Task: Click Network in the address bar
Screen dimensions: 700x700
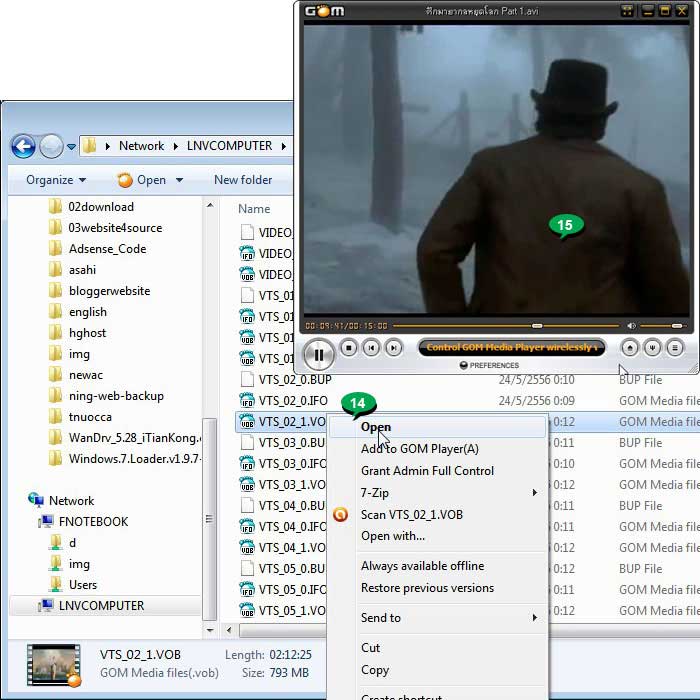Action: coord(142,146)
